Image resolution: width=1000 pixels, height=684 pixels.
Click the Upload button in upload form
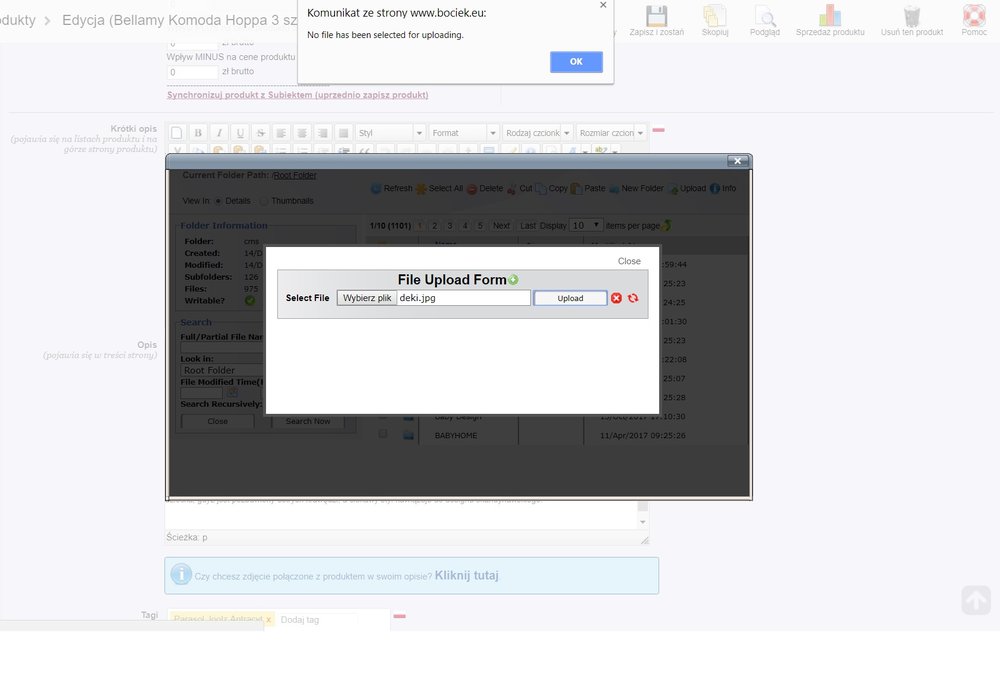(x=570, y=298)
